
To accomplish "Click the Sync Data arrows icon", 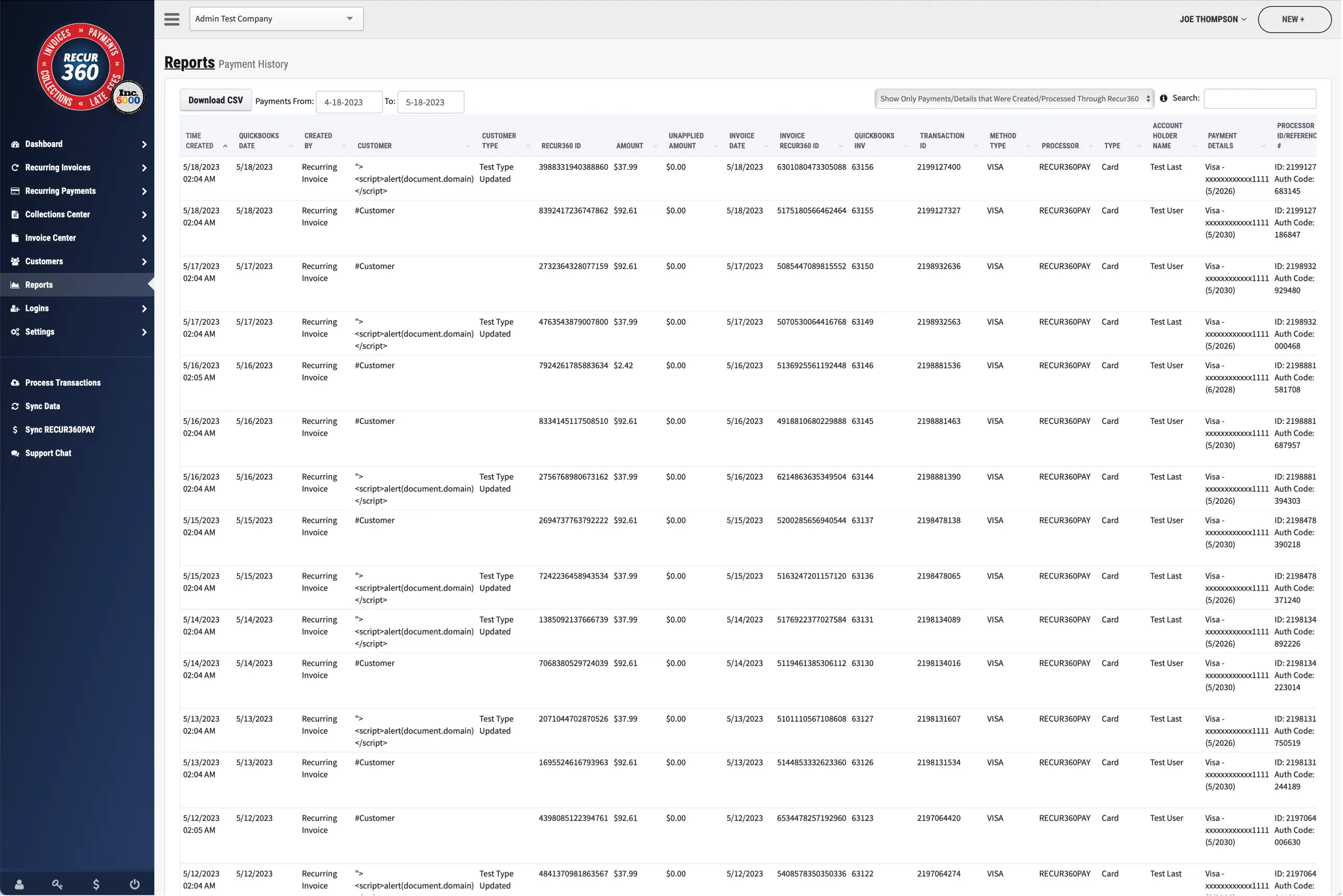I will pos(15,406).
